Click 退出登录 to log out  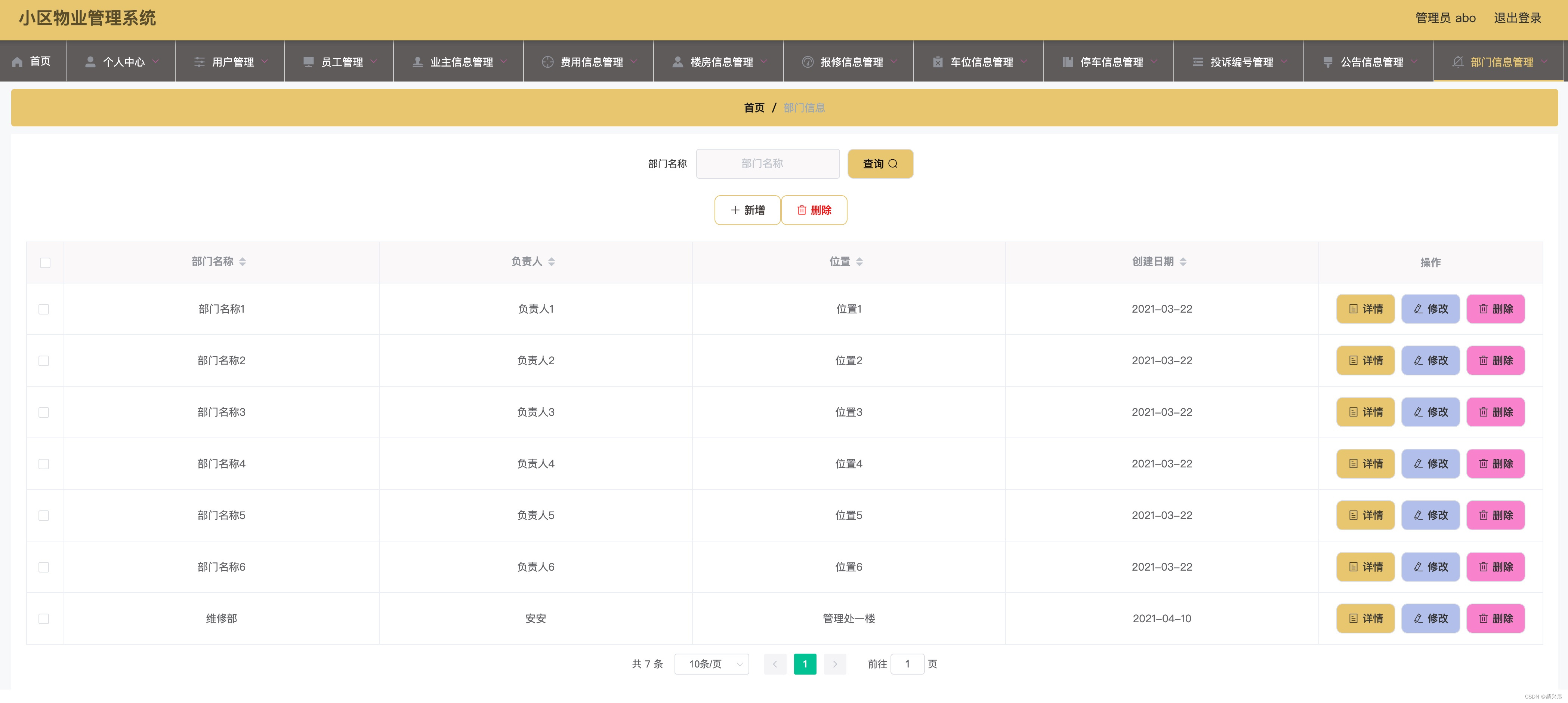tap(1518, 18)
